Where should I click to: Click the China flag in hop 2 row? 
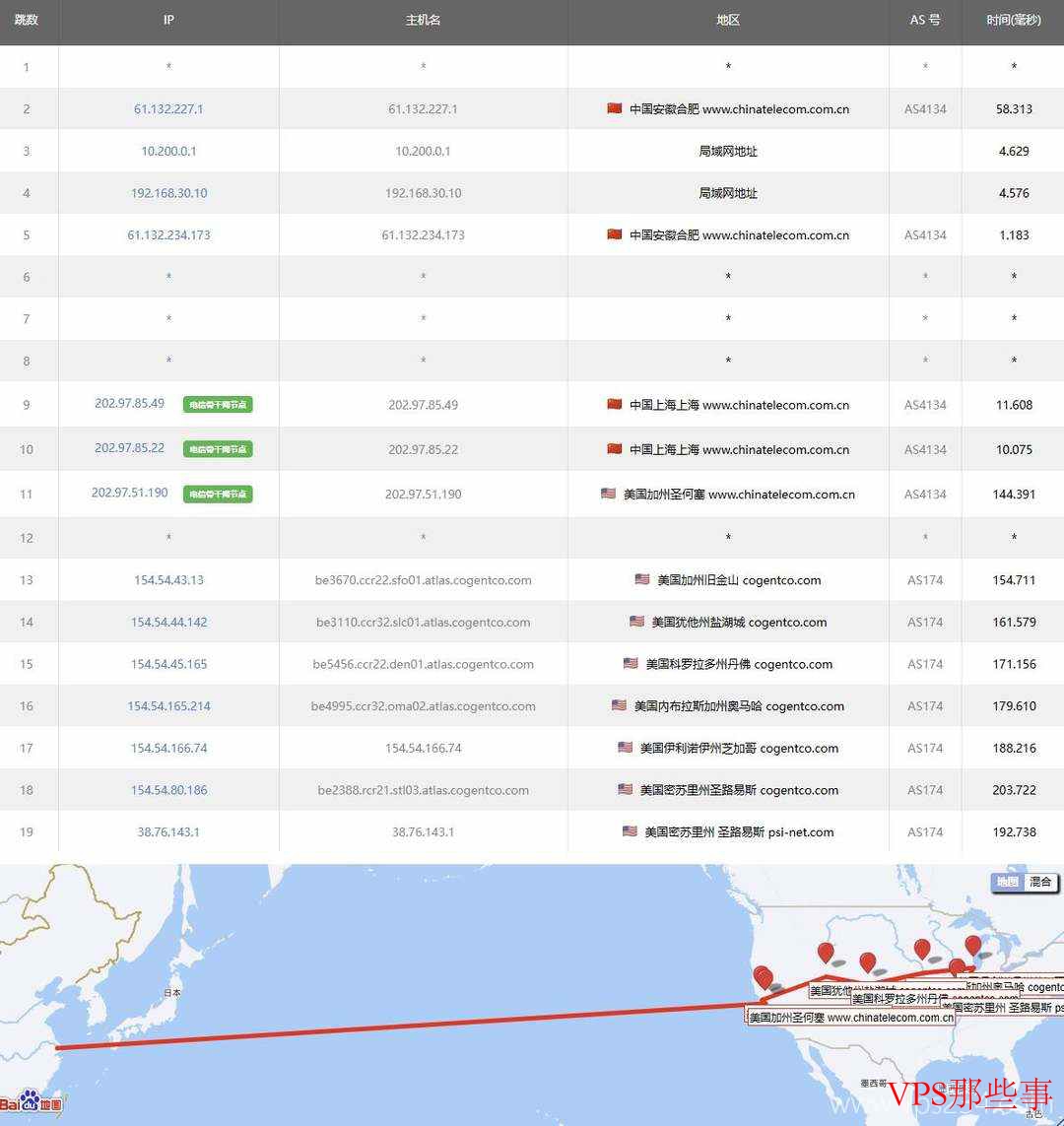pyautogui.click(x=614, y=107)
